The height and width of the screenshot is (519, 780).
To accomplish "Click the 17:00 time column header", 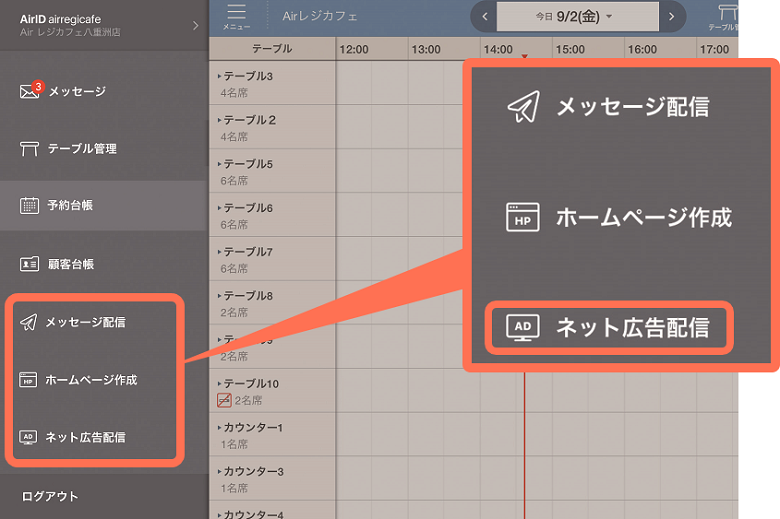I will point(715,49).
